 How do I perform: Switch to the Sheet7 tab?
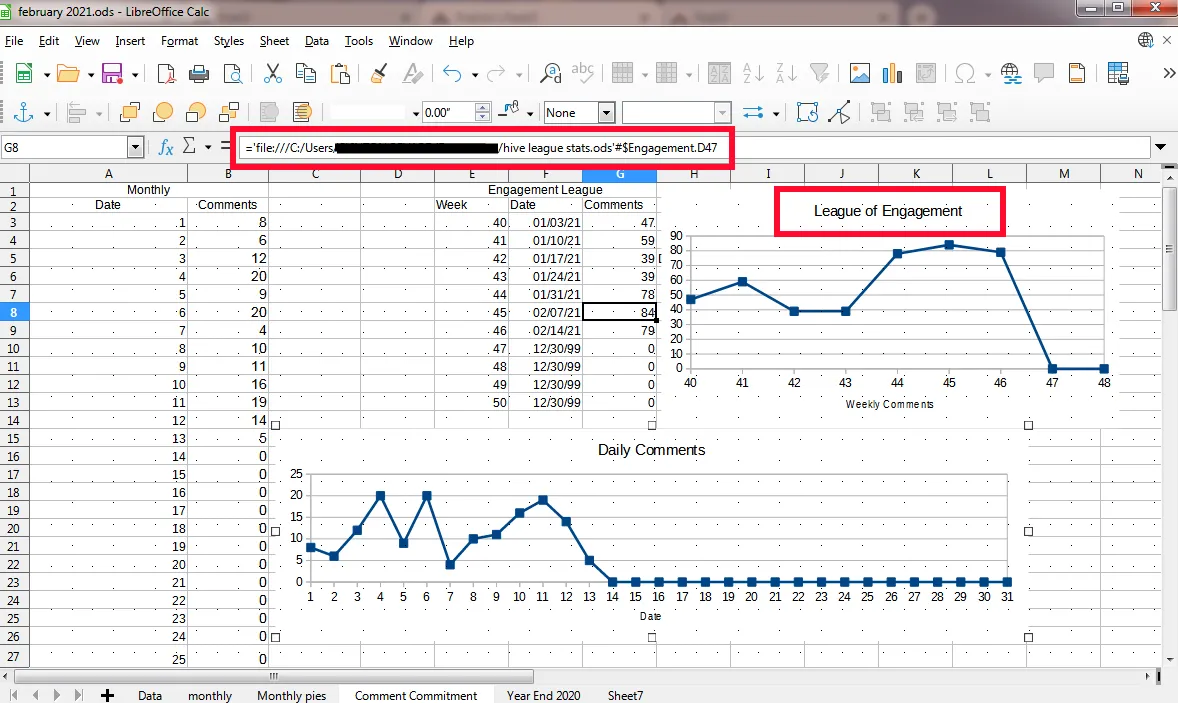click(x=625, y=695)
